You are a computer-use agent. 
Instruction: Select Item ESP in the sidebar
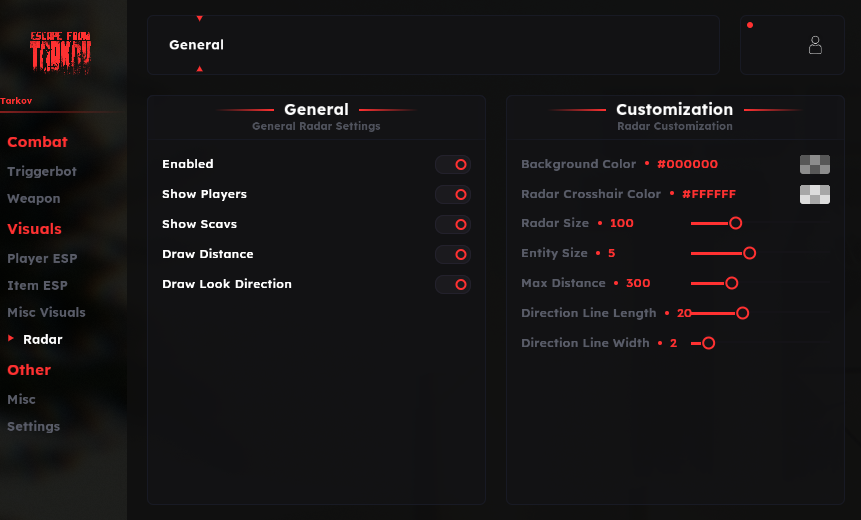tap(37, 286)
